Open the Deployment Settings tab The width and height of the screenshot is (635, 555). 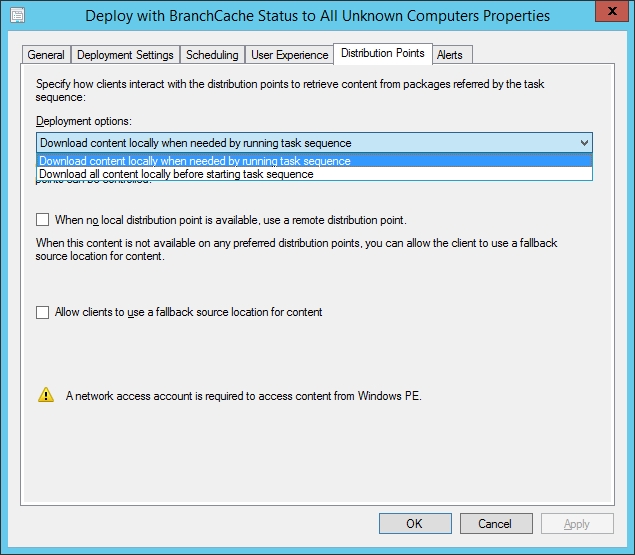pyautogui.click(x=125, y=55)
